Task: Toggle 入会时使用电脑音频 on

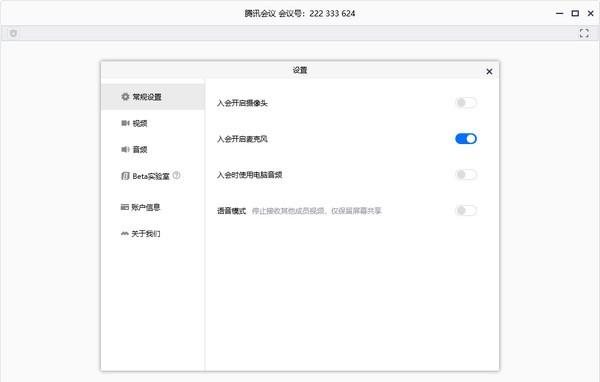Action: 466,175
